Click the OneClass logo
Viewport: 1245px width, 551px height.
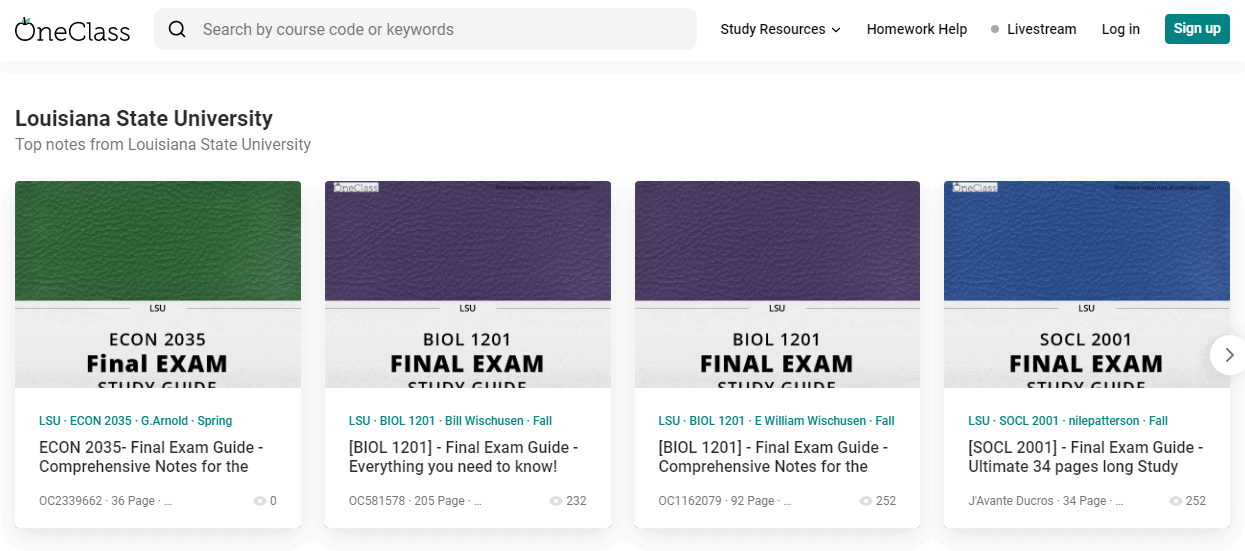pyautogui.click(x=72, y=29)
